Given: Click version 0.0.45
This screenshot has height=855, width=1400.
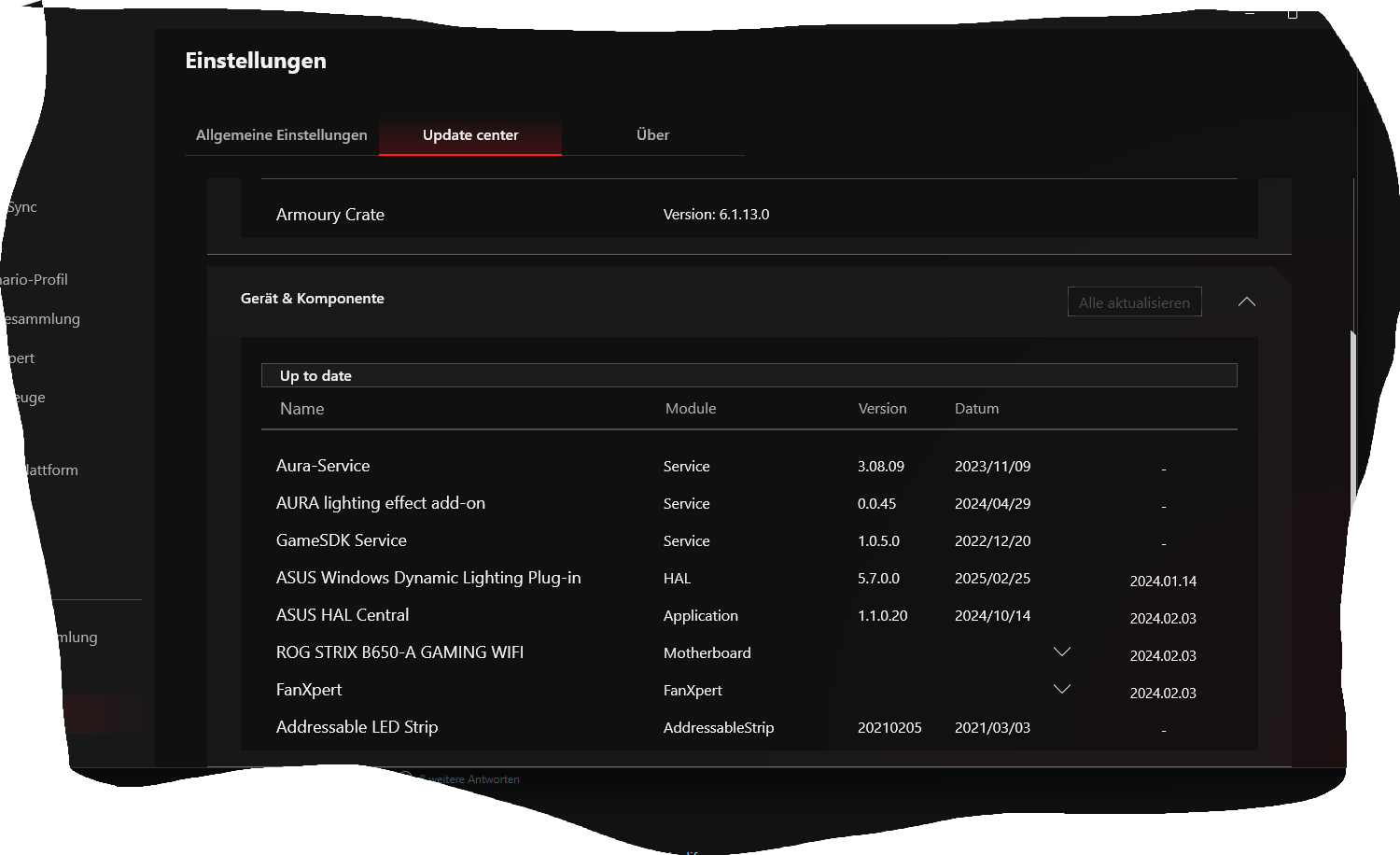Looking at the screenshot, I should (876, 504).
